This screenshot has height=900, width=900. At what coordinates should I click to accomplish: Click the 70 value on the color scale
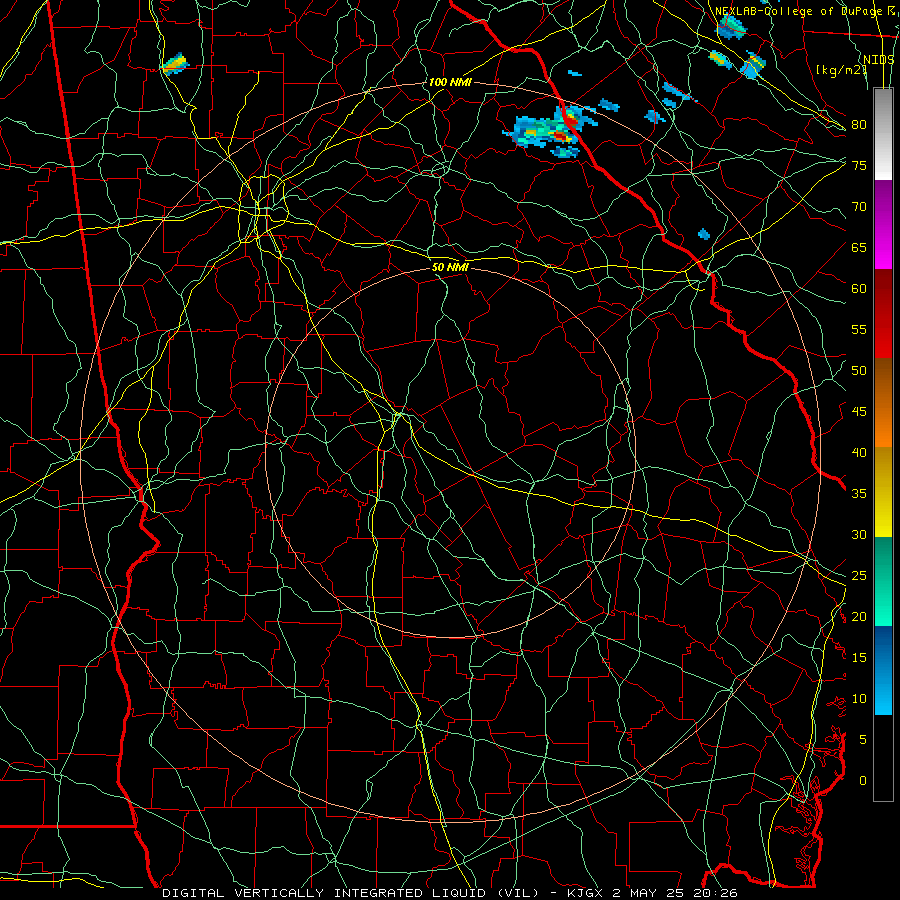tap(859, 207)
